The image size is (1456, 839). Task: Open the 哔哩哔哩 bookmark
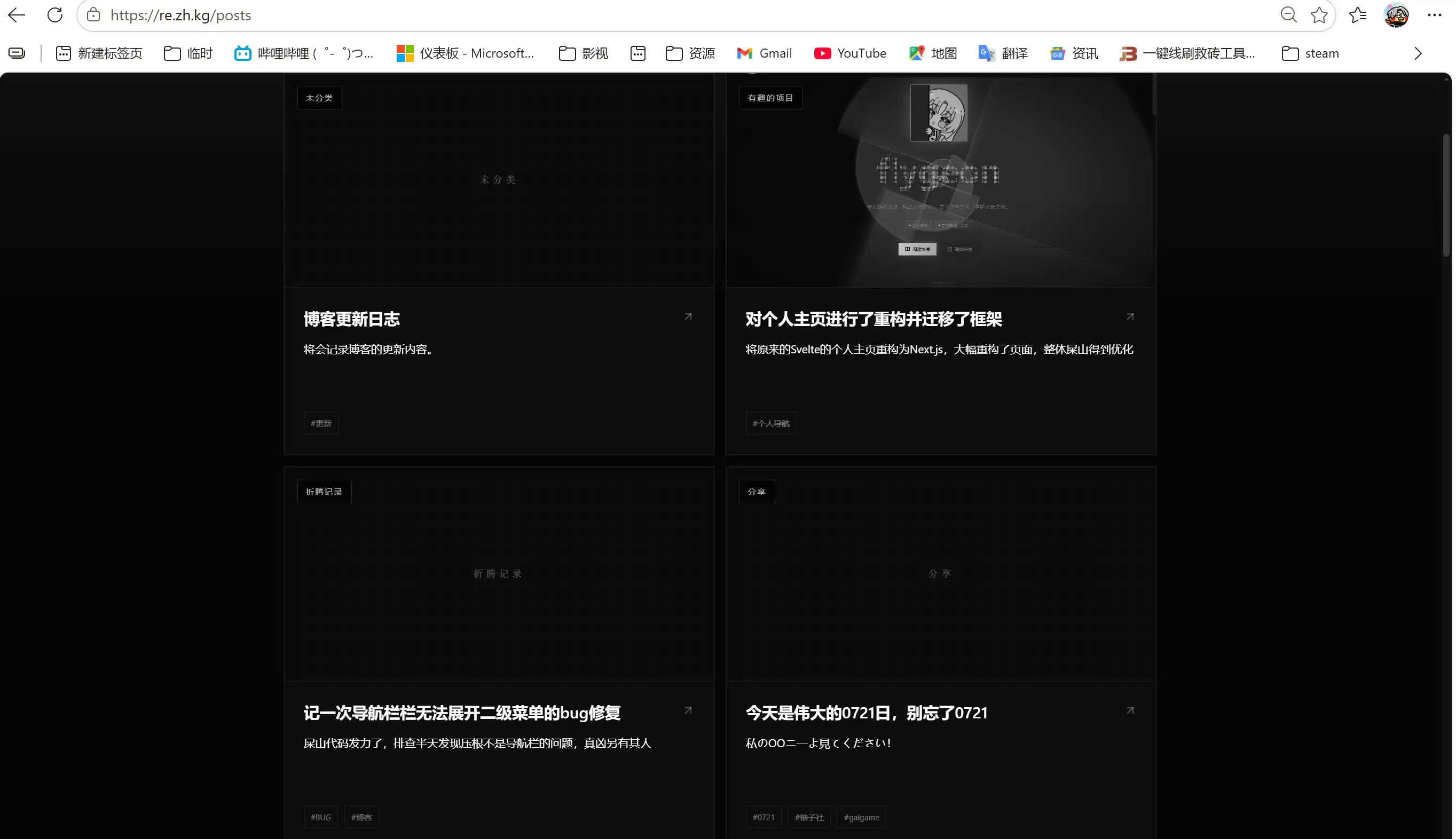click(x=304, y=53)
